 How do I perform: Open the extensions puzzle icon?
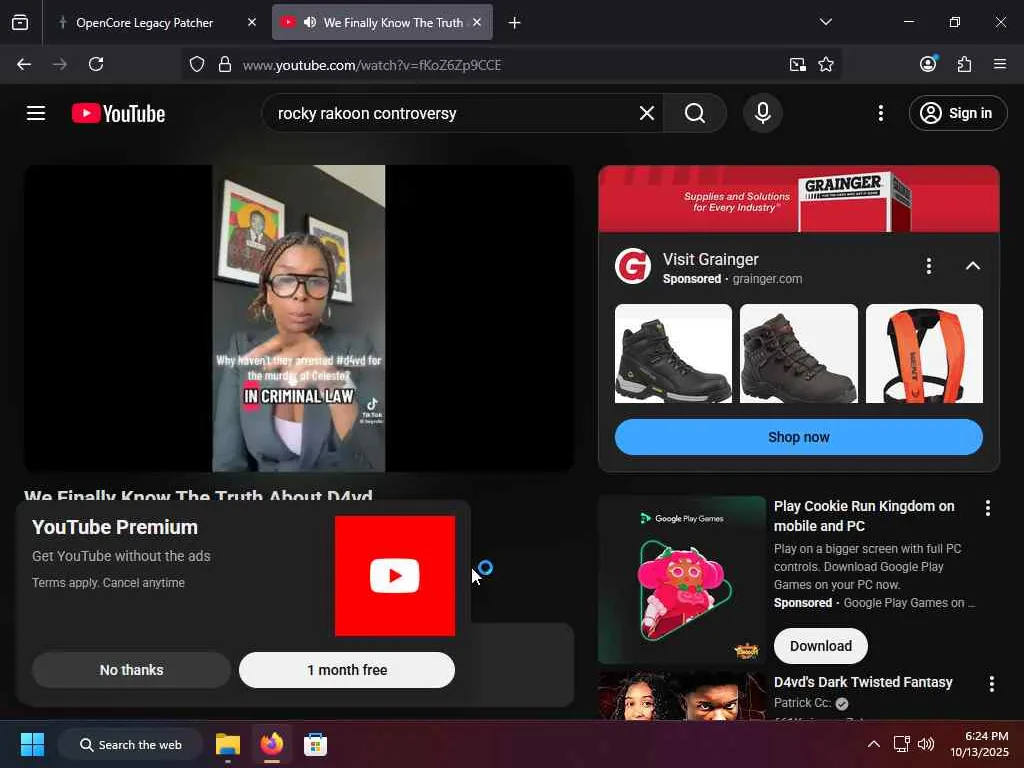click(x=964, y=64)
